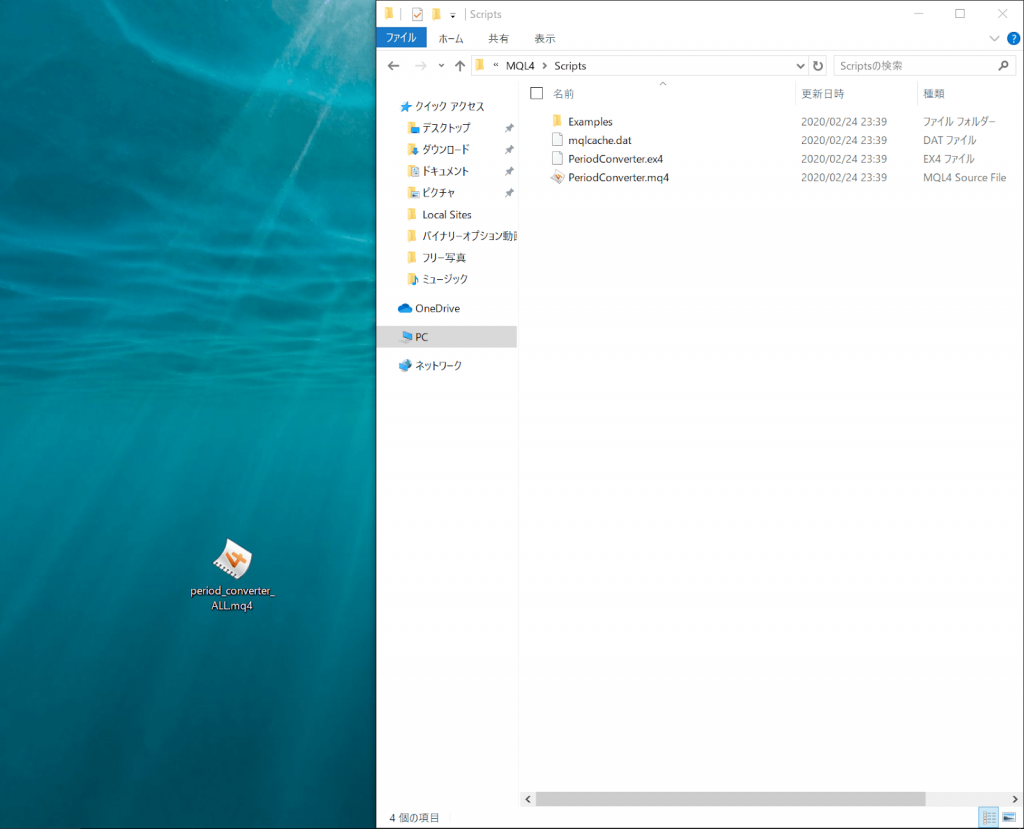
Task: Open デスクトップ in the sidebar
Action: [446, 128]
